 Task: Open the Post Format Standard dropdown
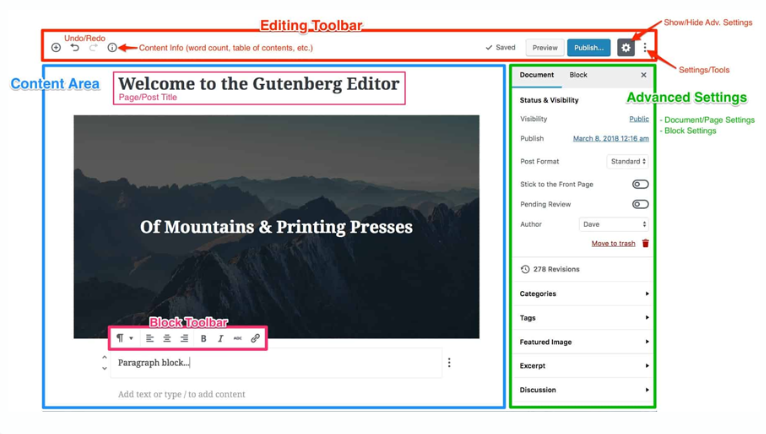click(628, 161)
